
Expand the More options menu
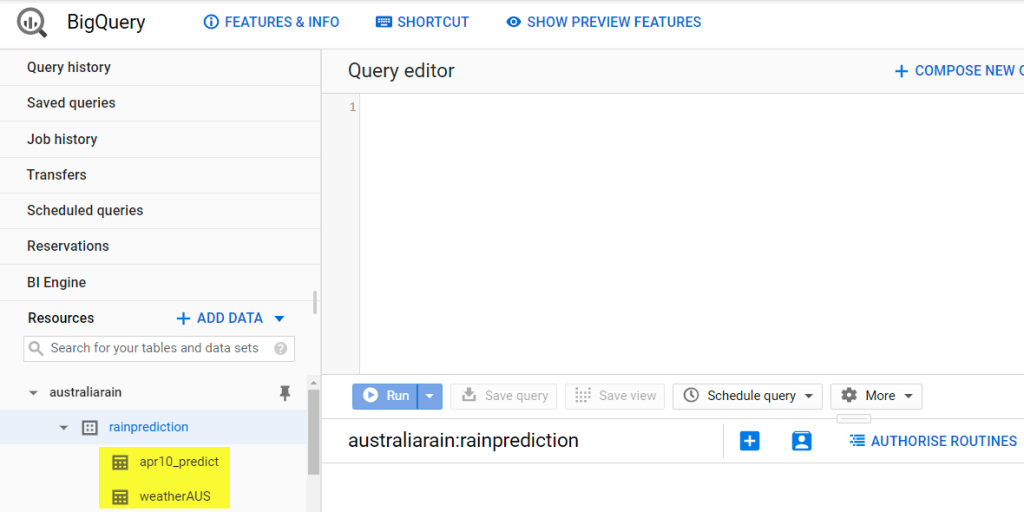(x=877, y=396)
